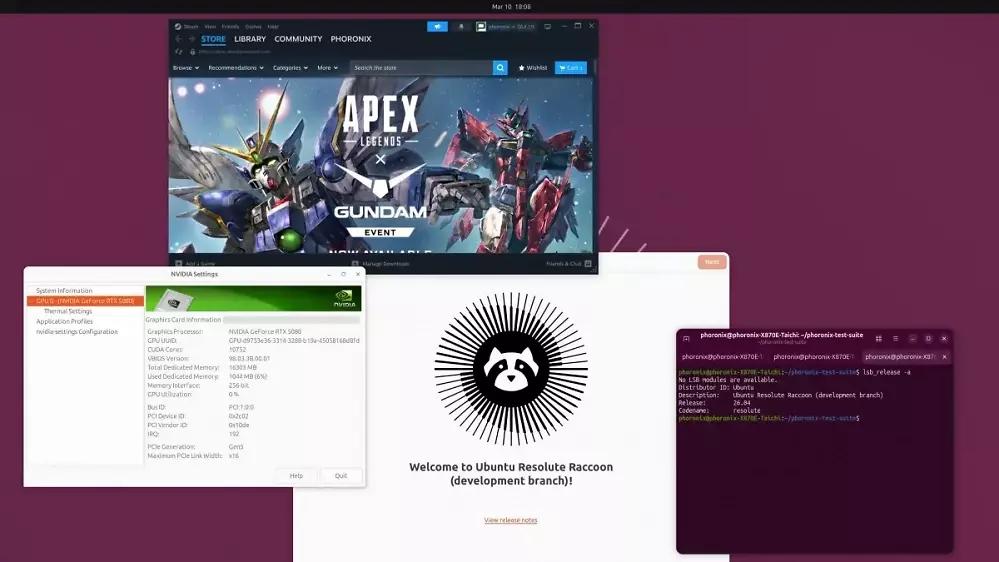The width and height of the screenshot is (999, 562).
Task: Expand the Categories dropdown
Action: click(x=290, y=68)
